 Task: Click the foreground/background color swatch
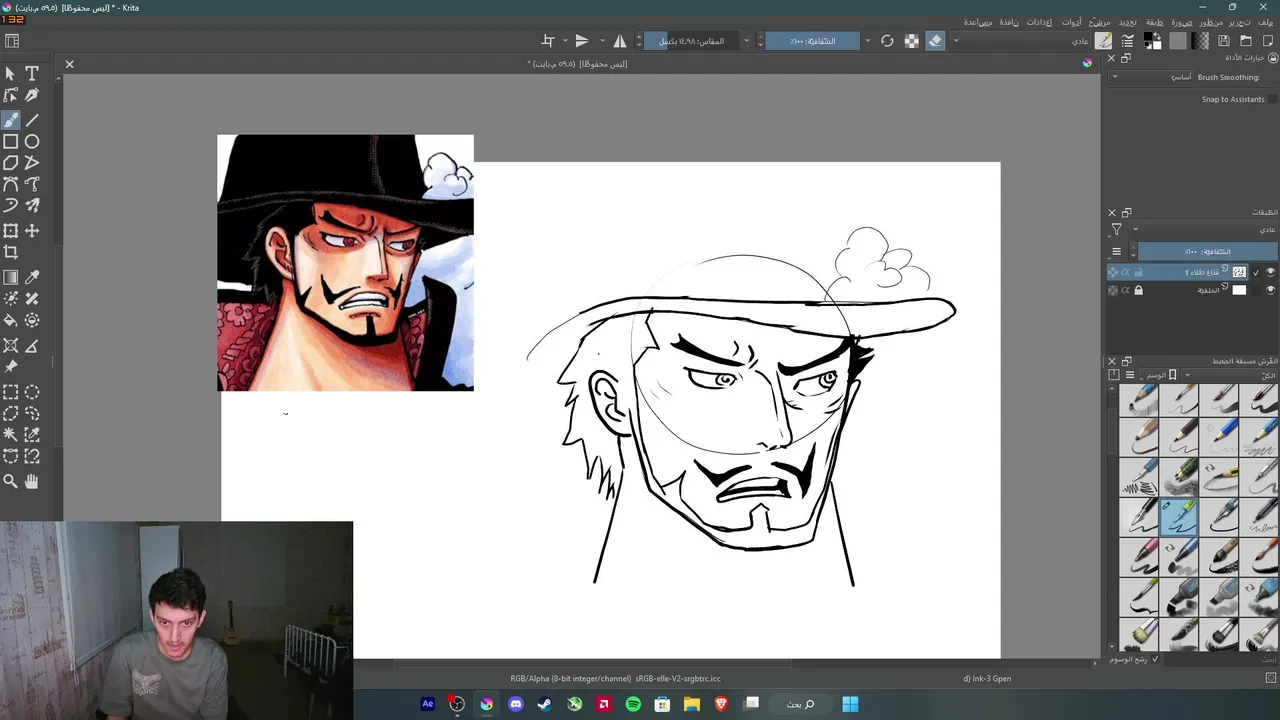(x=1152, y=41)
